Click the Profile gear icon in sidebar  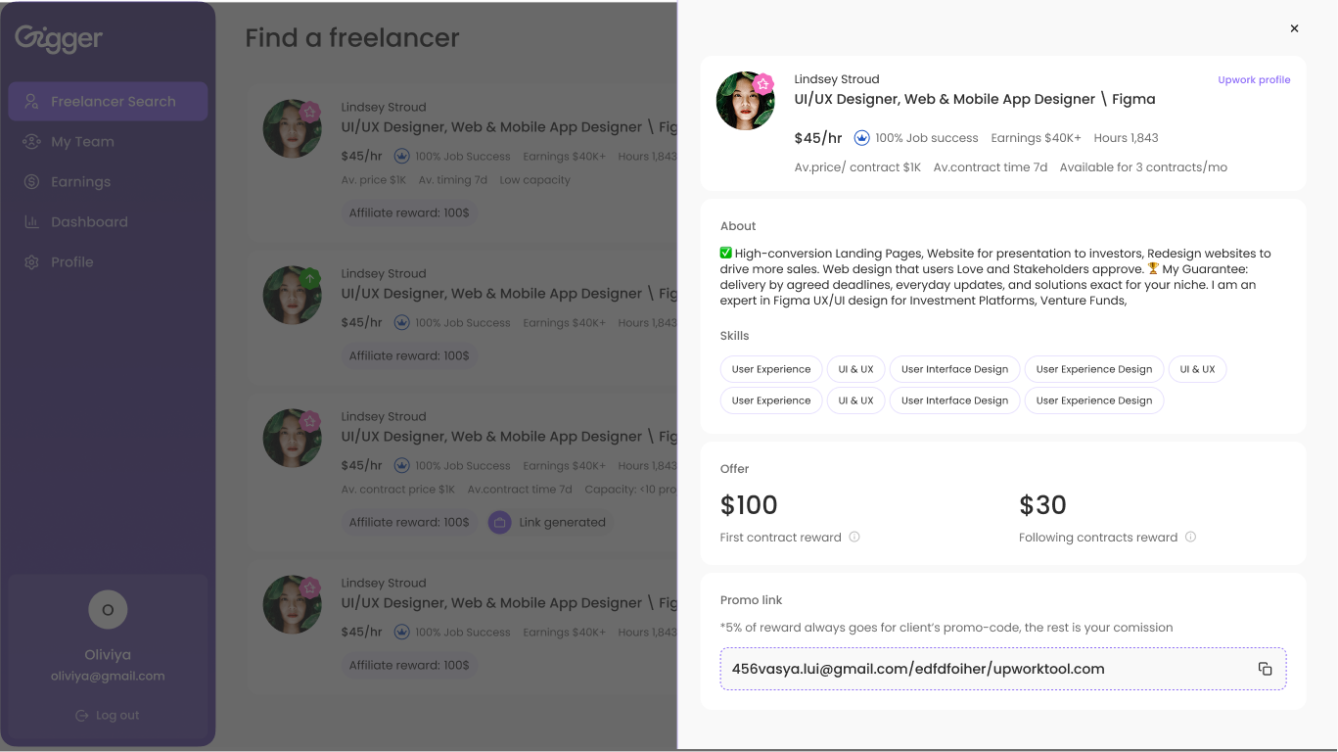point(31,262)
